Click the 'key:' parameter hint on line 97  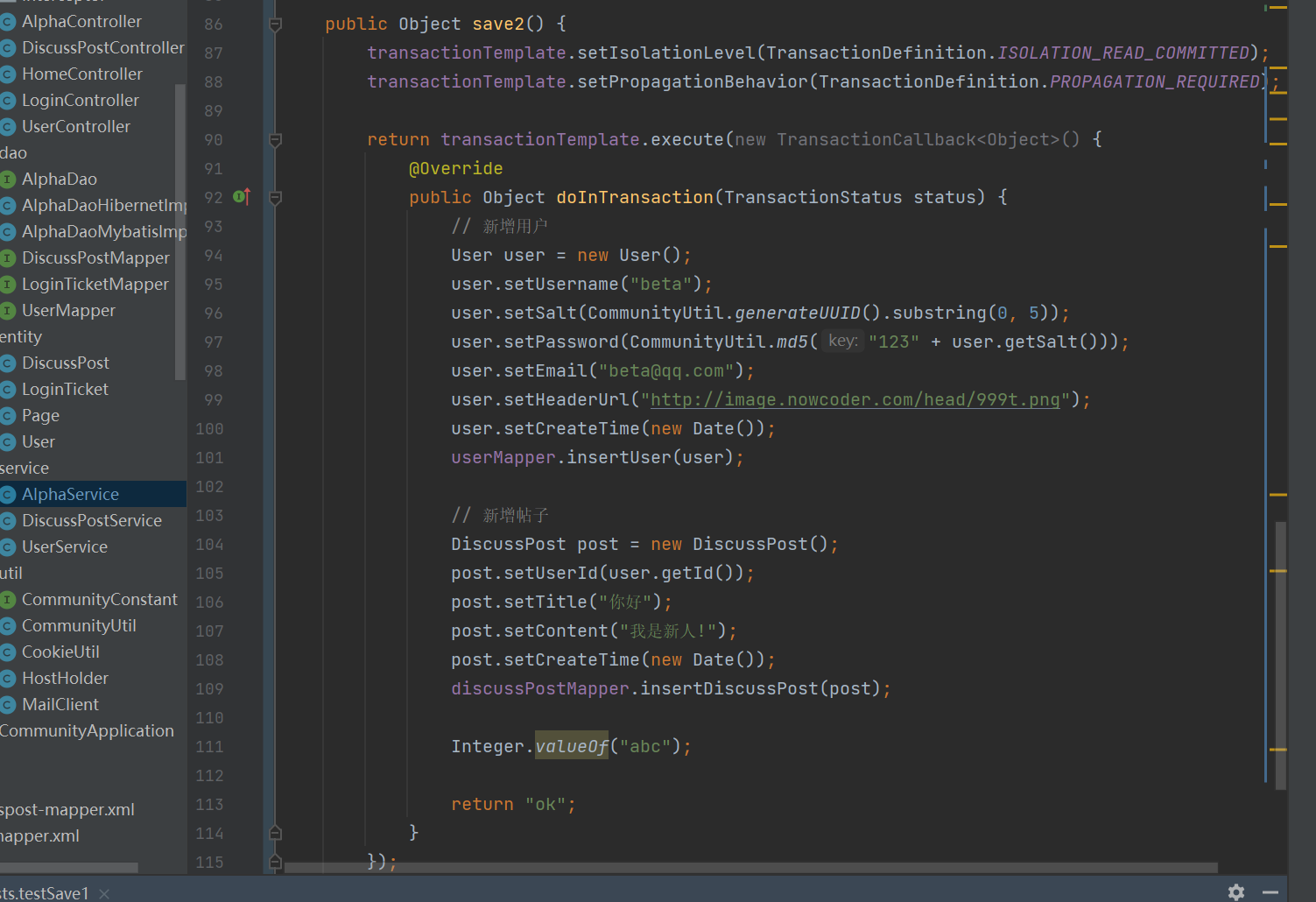coord(843,341)
